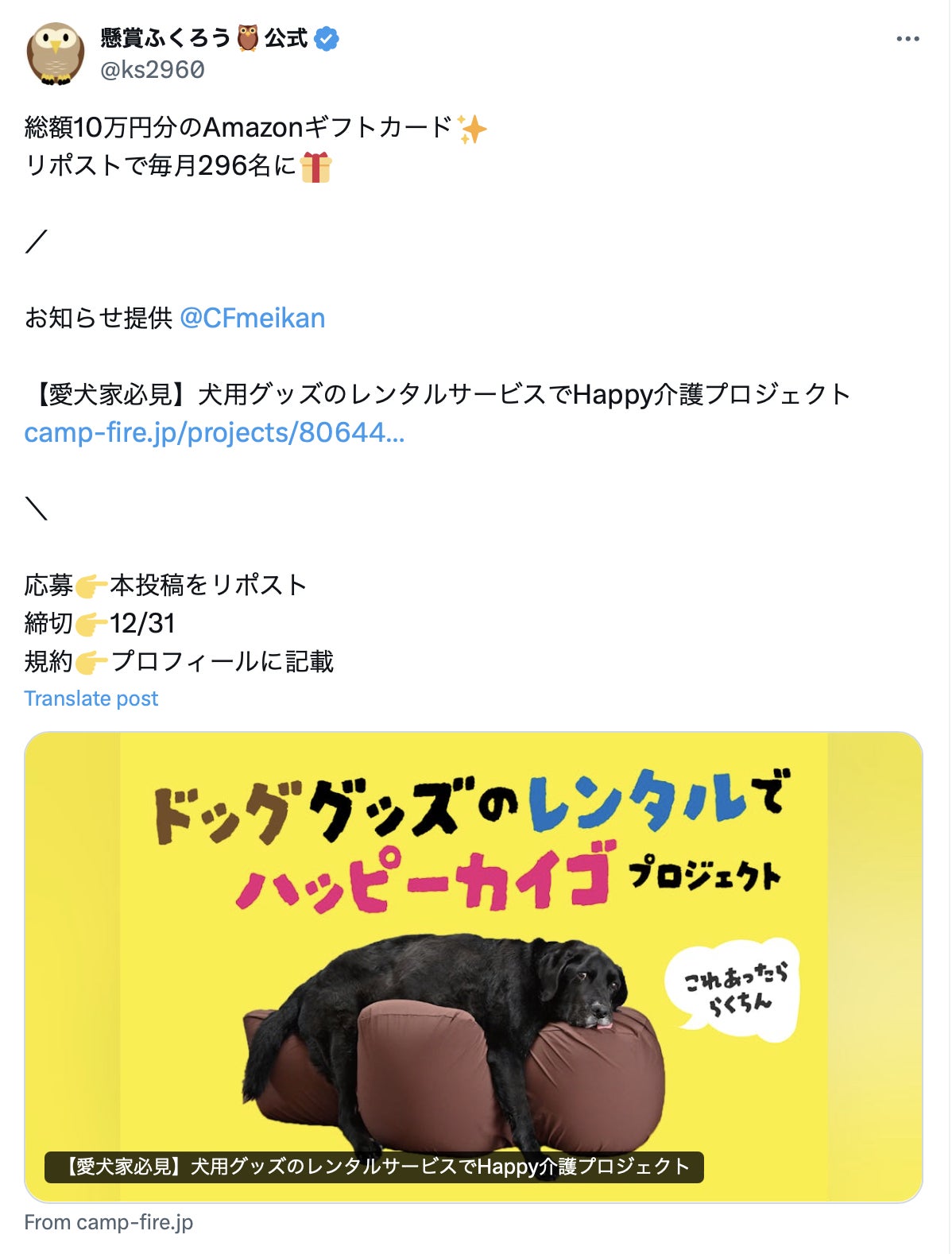Click the blue verified badge
This screenshot has width=952, height=1254.
pyautogui.click(x=327, y=38)
